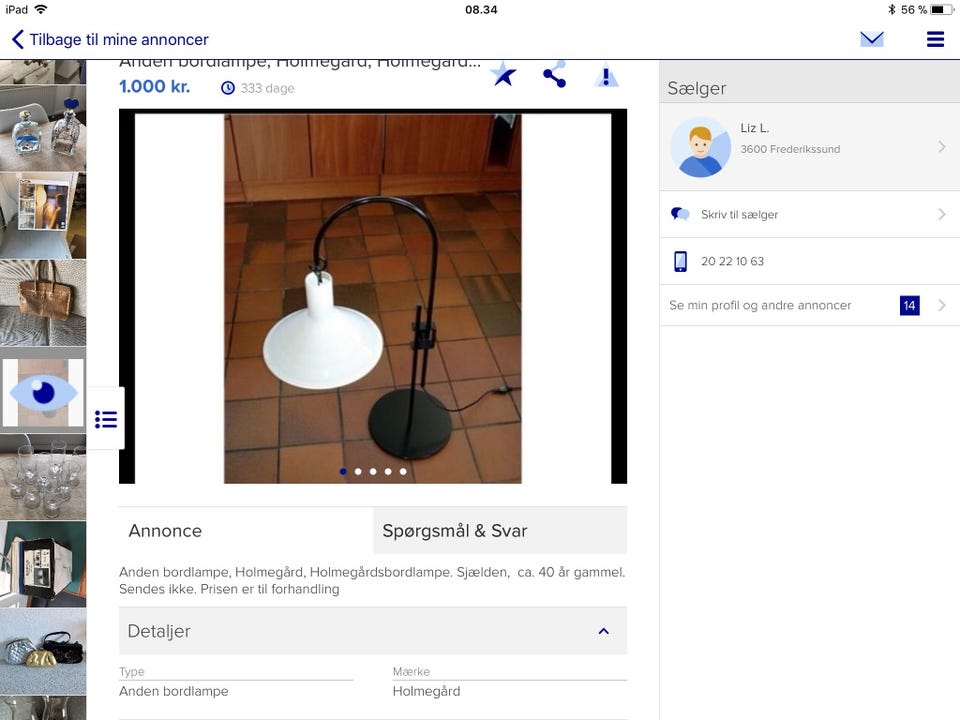Switch to the Annonce tab
This screenshot has height=720, width=960.
click(246, 530)
